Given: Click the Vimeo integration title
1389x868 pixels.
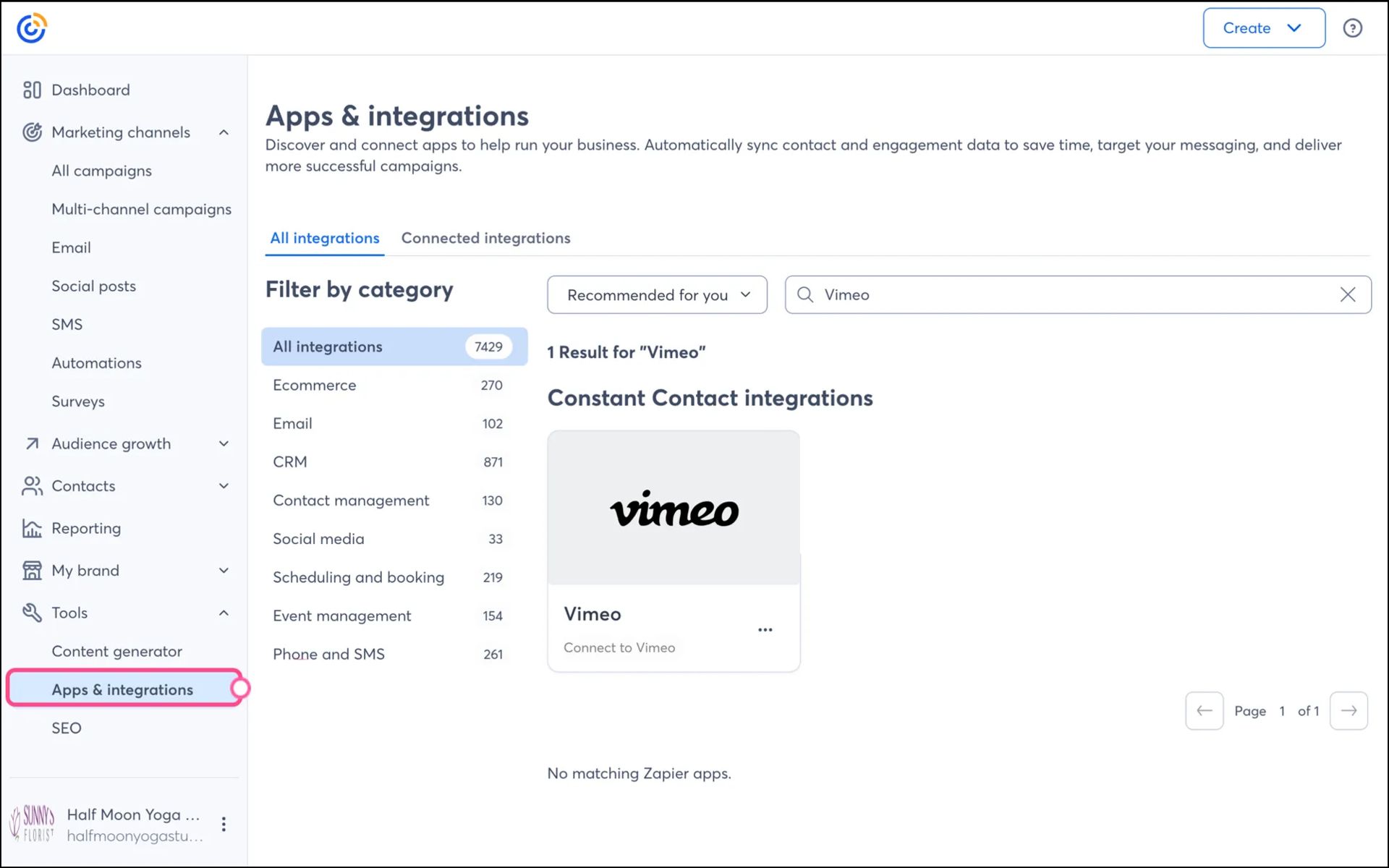Looking at the screenshot, I should pos(592,614).
